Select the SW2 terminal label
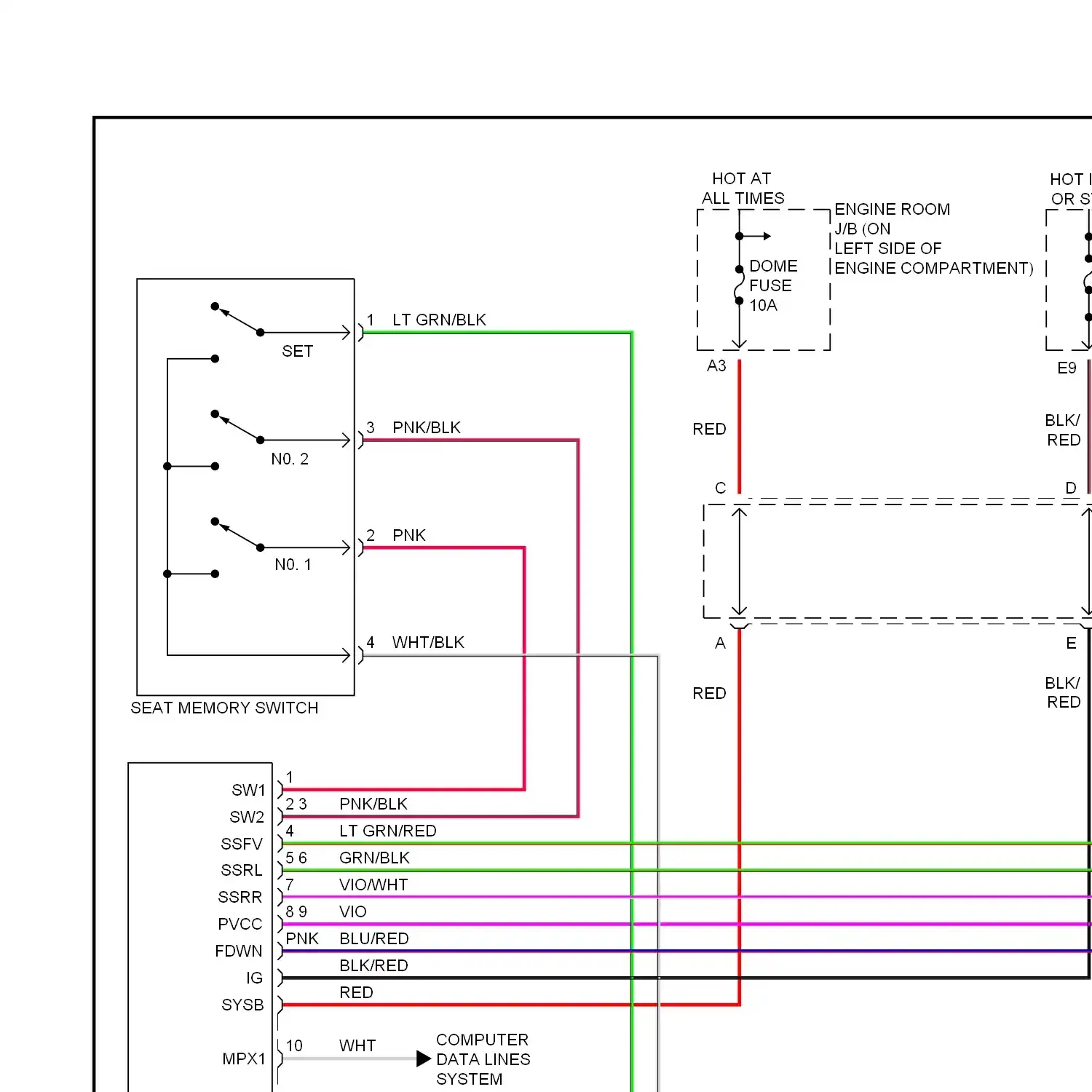 coord(248,817)
